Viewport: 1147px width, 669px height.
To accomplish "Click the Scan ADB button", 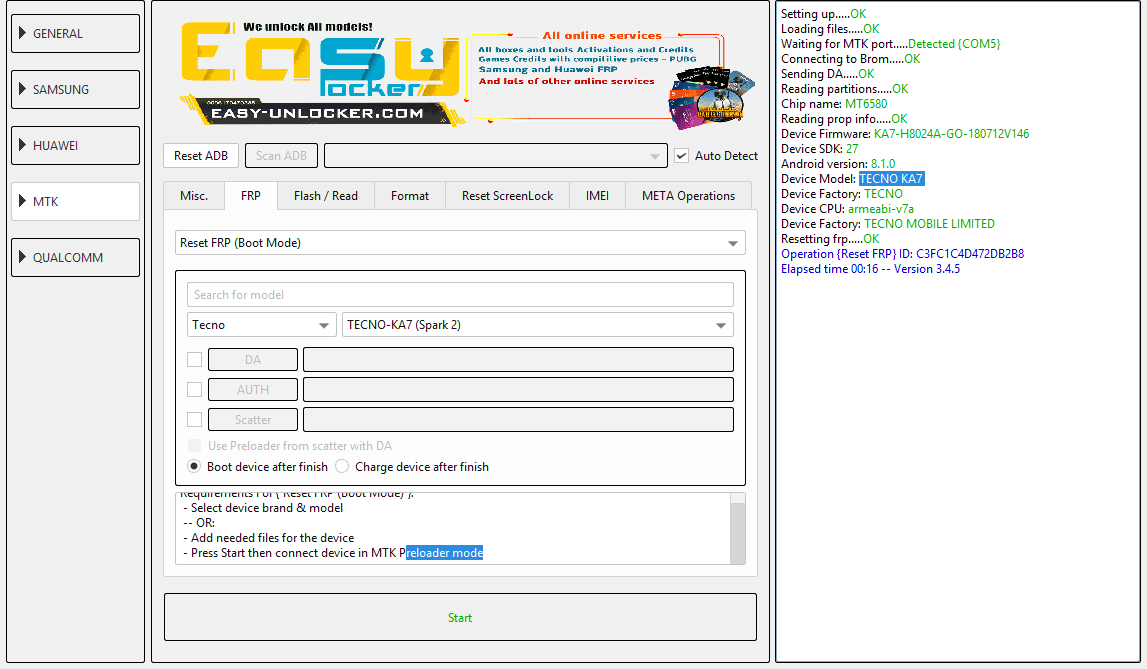I will pyautogui.click(x=282, y=156).
